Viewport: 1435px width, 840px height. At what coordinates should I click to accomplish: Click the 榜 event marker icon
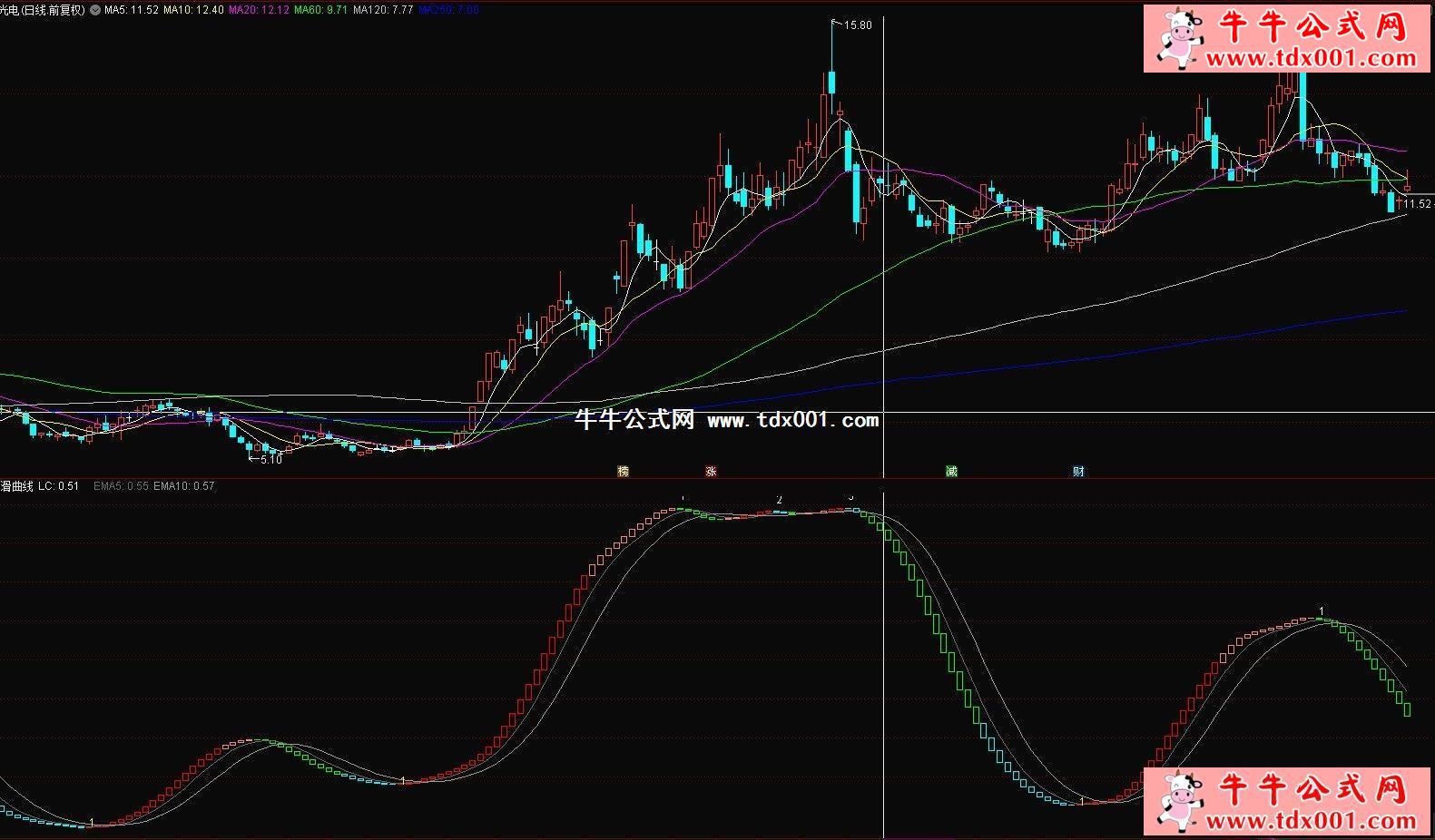coord(623,471)
